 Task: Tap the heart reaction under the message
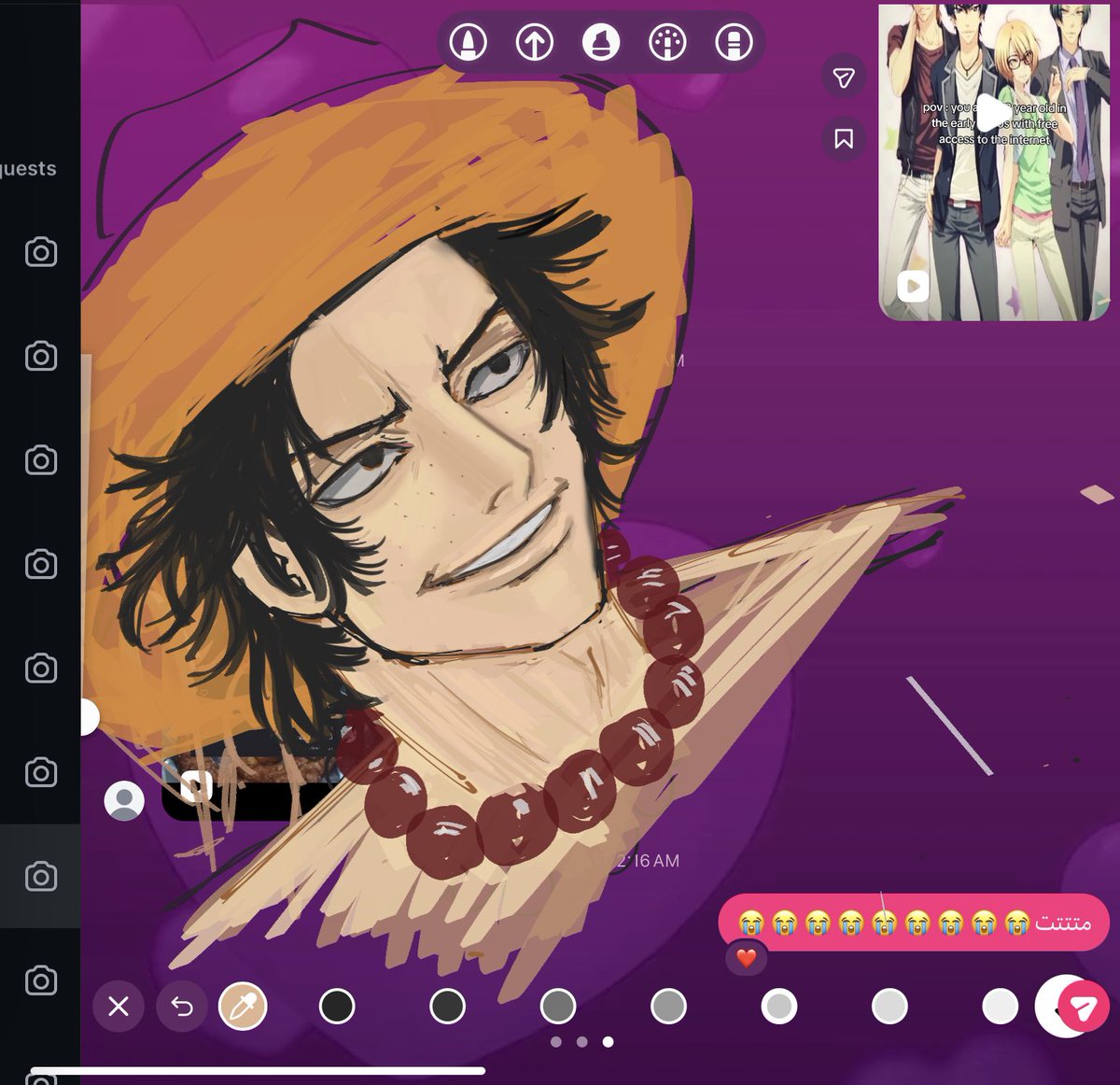click(x=747, y=958)
